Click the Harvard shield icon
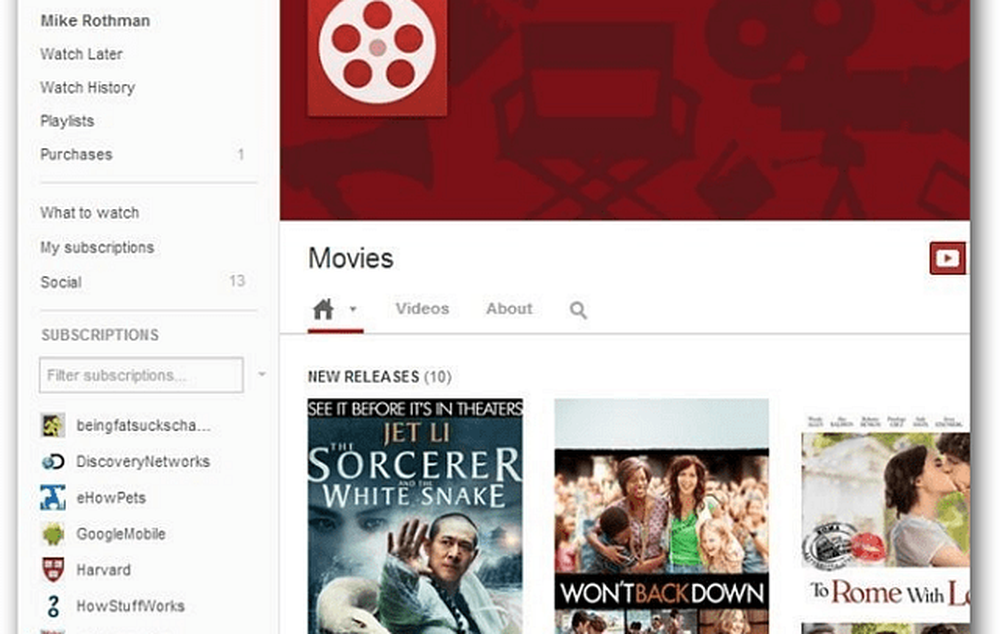The width and height of the screenshot is (1000, 634). click(x=53, y=570)
